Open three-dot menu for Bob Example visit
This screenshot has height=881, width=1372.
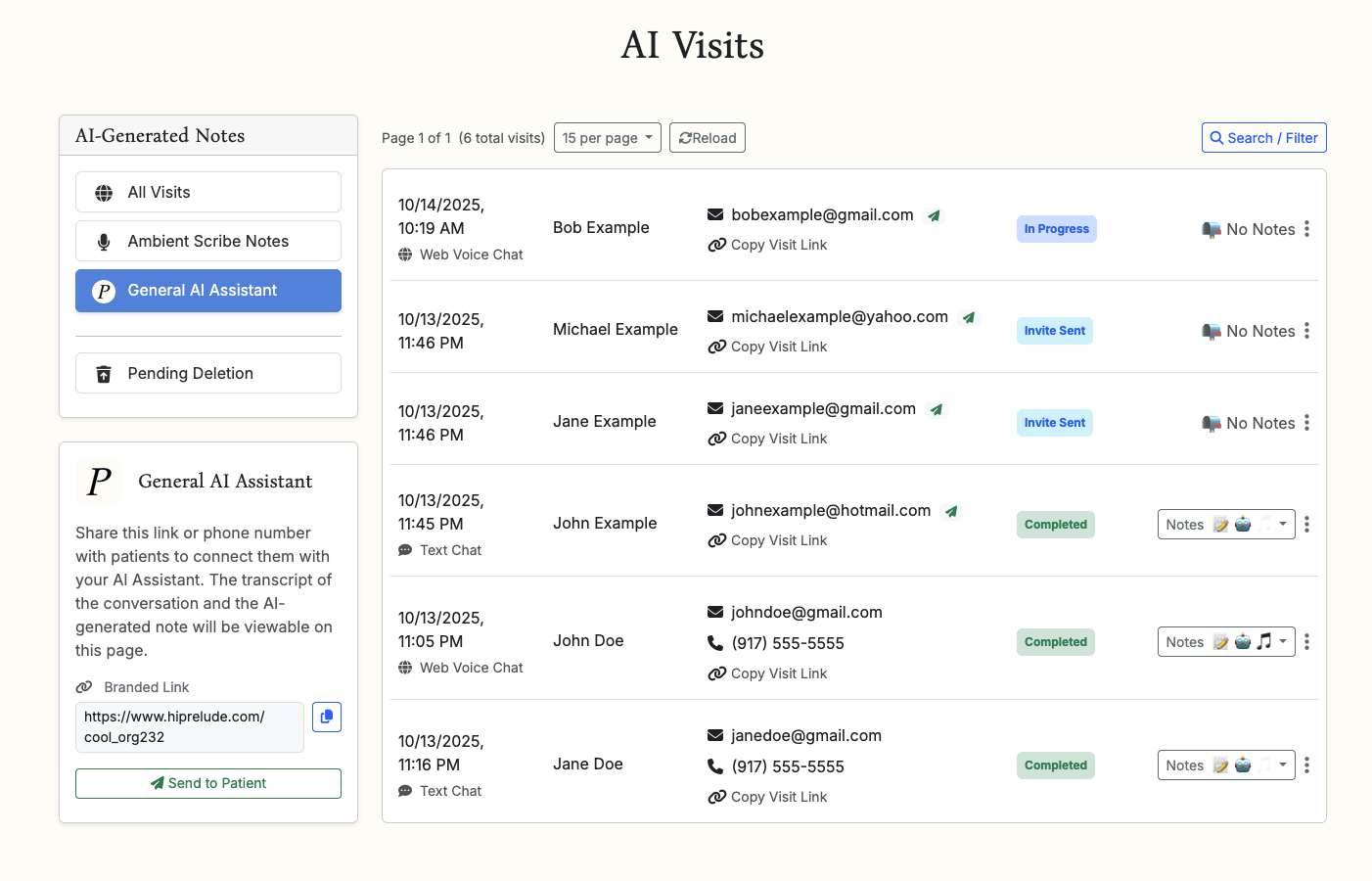[1306, 229]
